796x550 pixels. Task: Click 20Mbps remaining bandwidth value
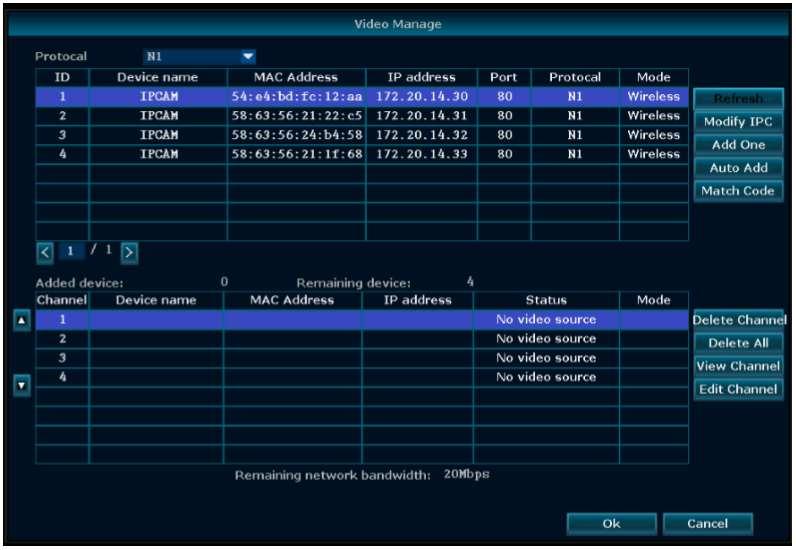coord(467,474)
